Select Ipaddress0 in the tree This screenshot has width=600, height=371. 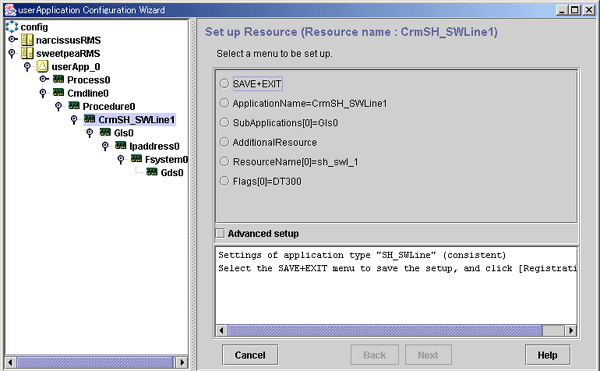point(154,146)
